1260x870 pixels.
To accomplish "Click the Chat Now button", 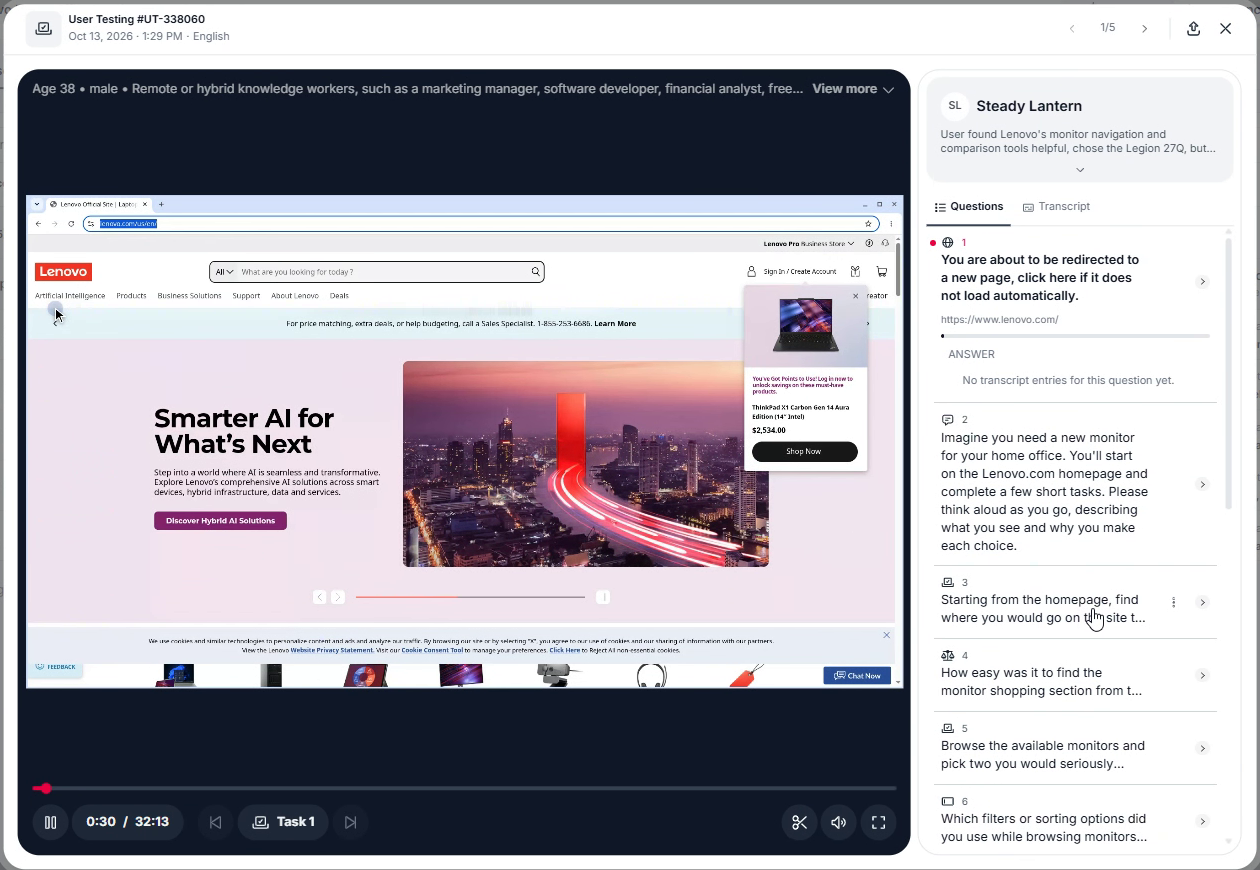I will (857, 675).
